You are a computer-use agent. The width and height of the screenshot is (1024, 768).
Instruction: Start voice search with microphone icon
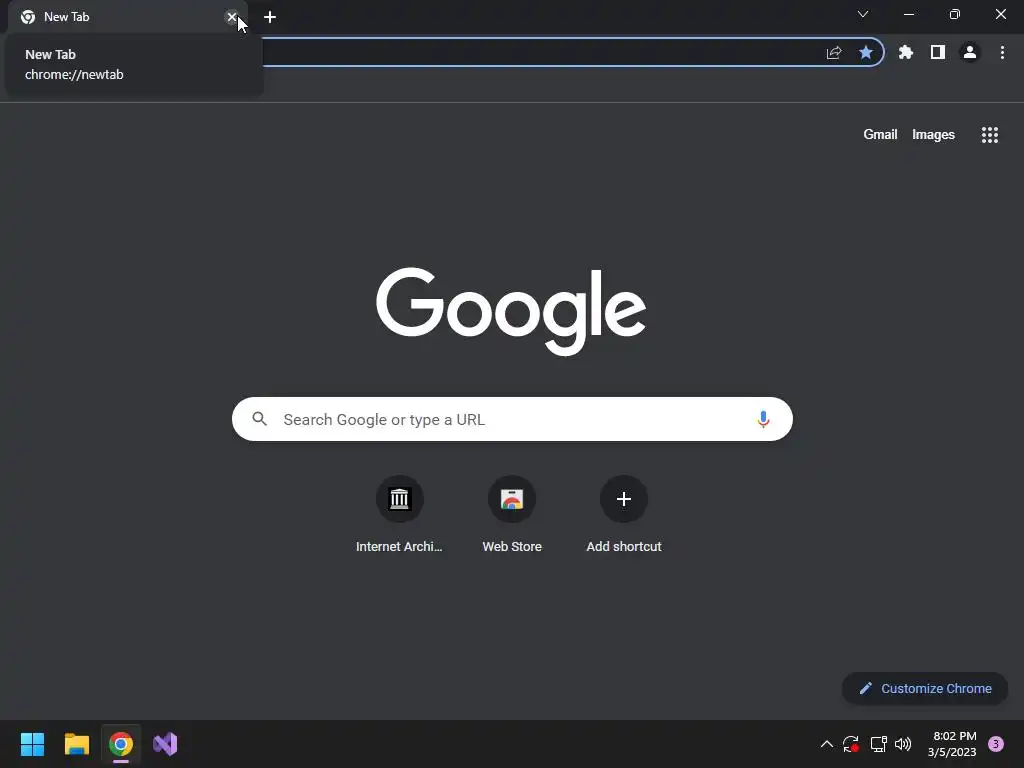[x=763, y=419]
